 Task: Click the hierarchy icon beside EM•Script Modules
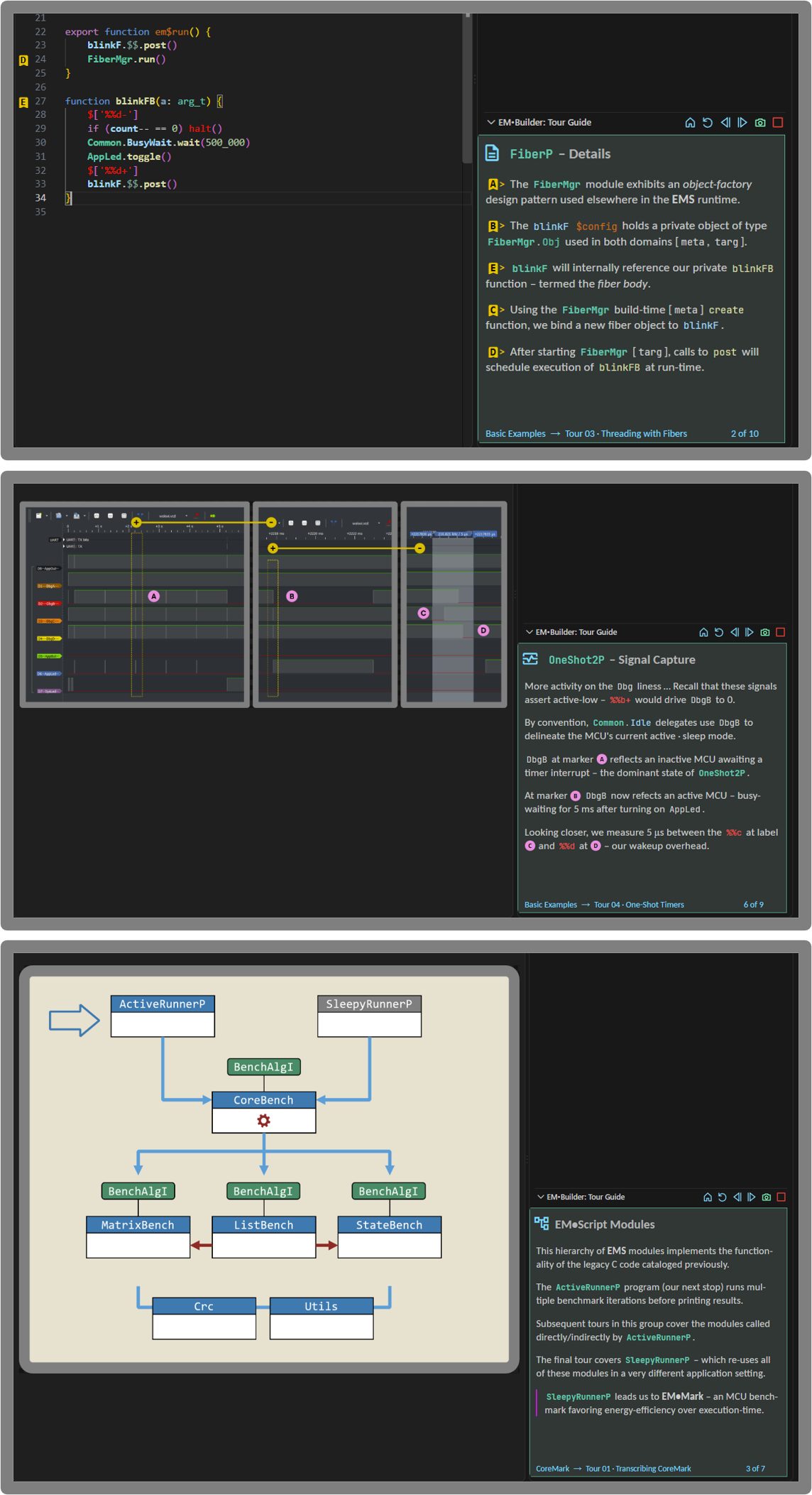click(x=542, y=1223)
